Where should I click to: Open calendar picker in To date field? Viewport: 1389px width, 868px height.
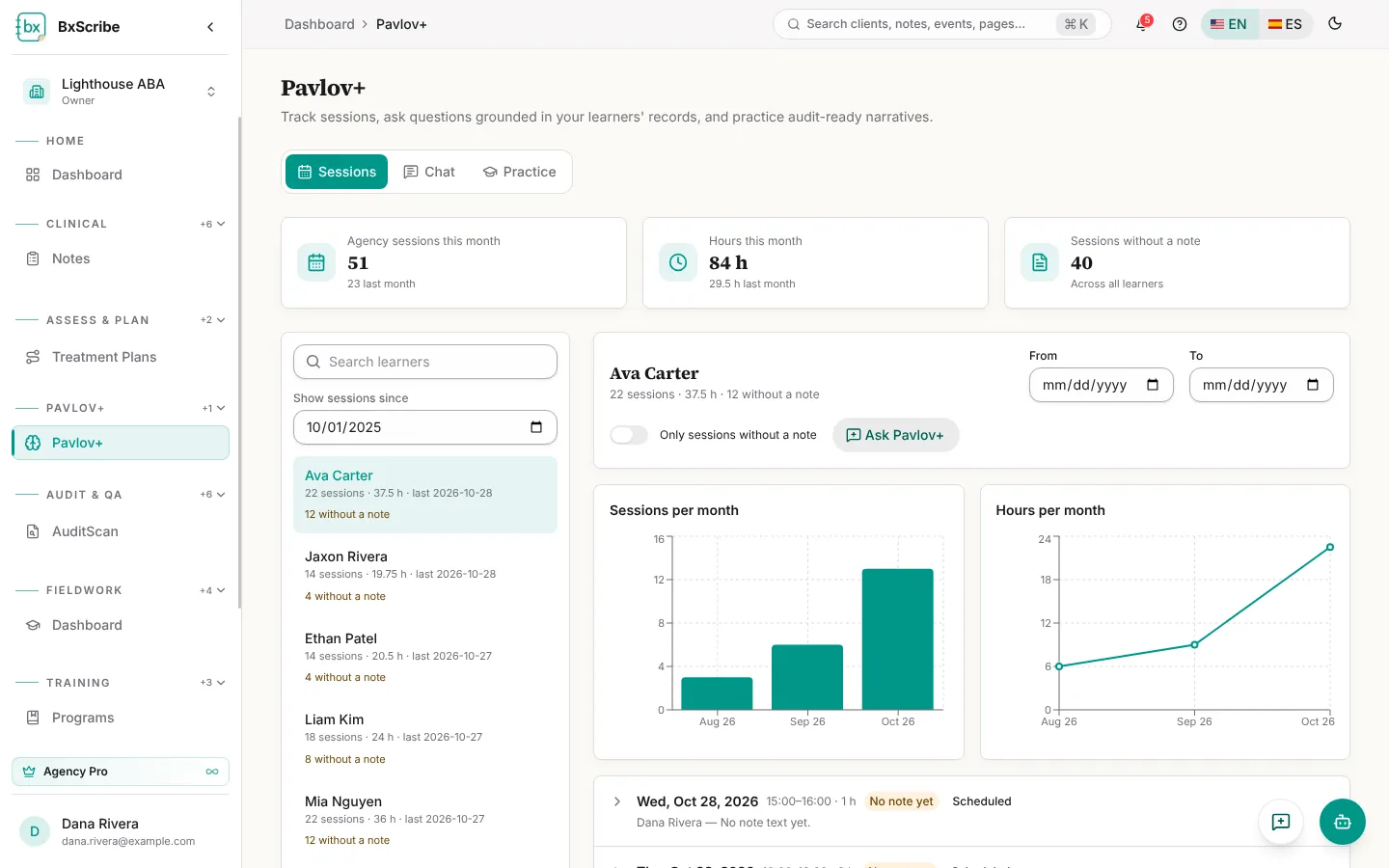pyautogui.click(x=1313, y=385)
